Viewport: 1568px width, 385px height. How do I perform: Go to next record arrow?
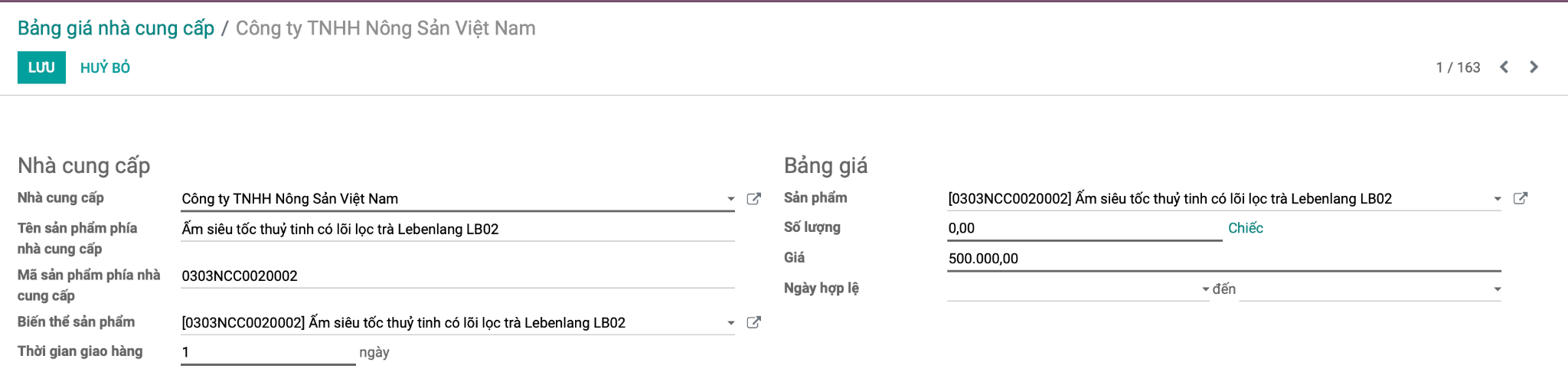(x=1534, y=67)
